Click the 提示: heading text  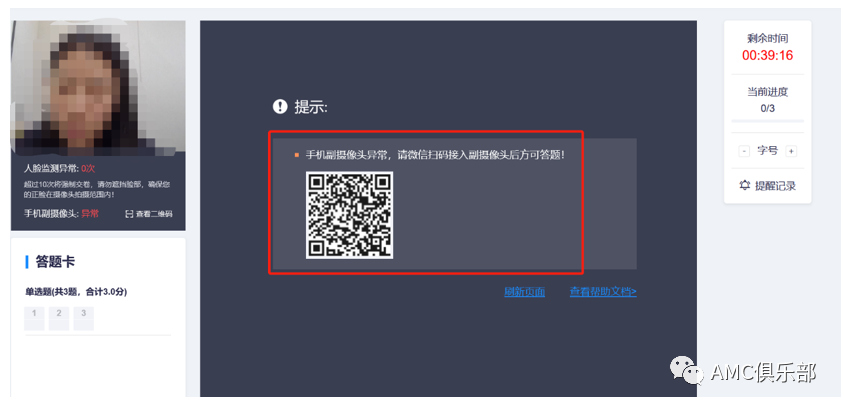click(x=311, y=107)
